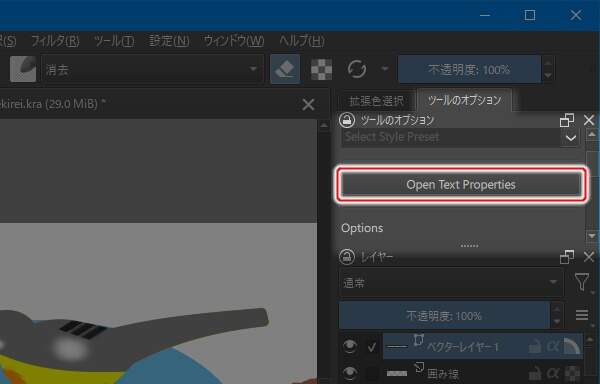Toggle preserve alpha checkerboard icon

[321, 70]
